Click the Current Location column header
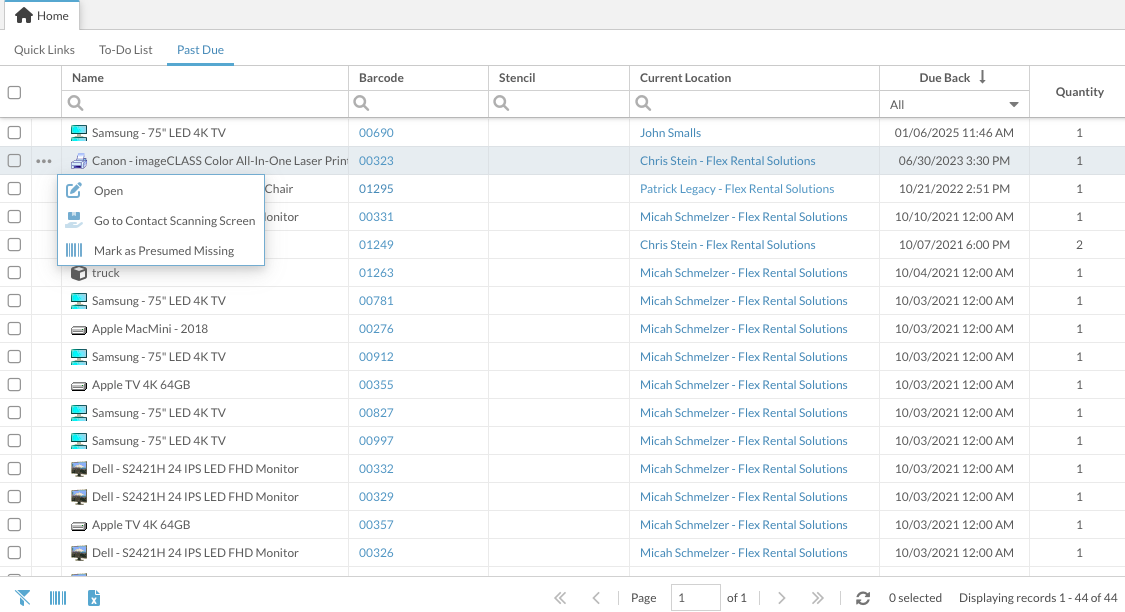The image size is (1125, 612). pyautogui.click(x=754, y=77)
